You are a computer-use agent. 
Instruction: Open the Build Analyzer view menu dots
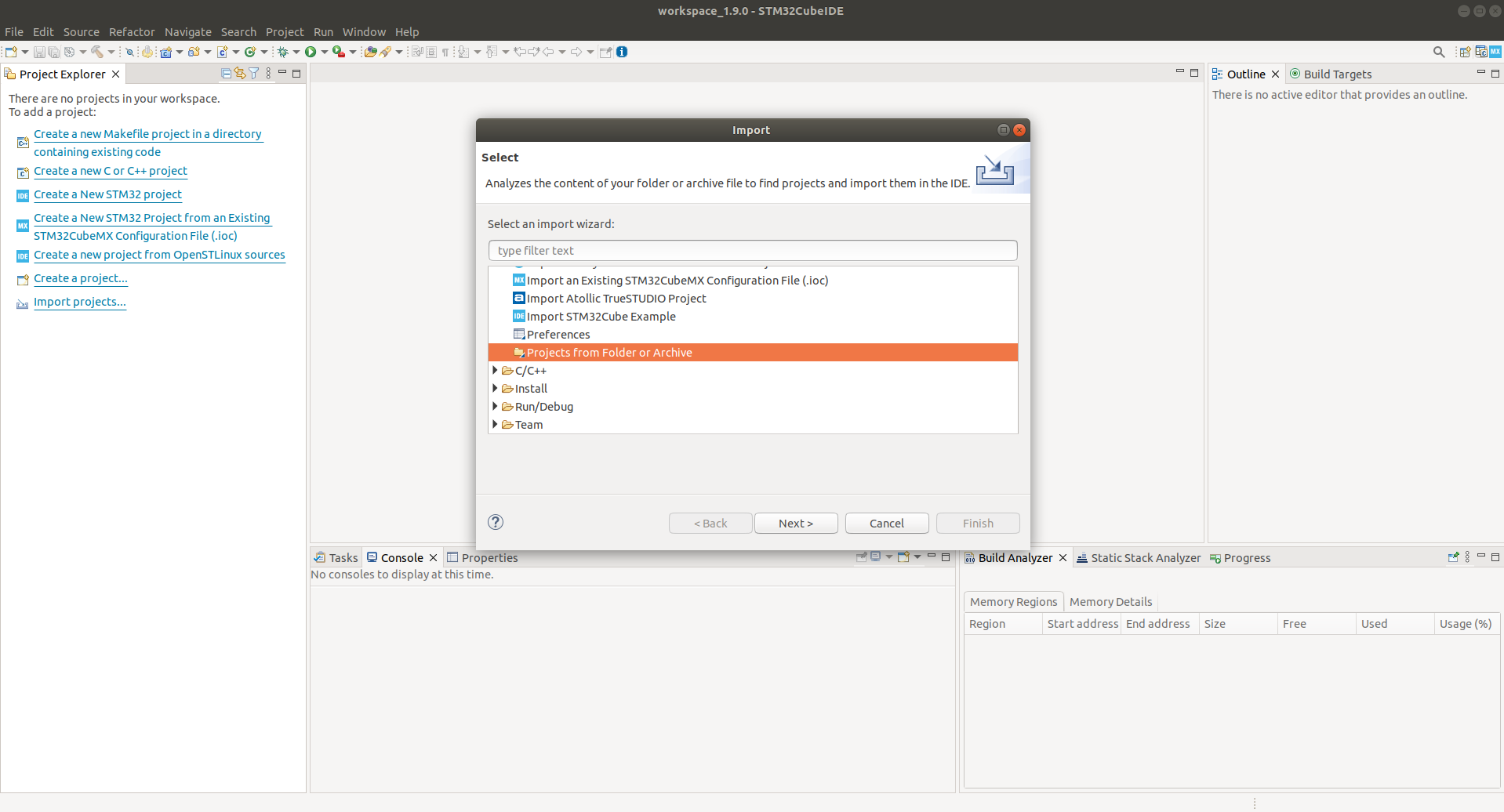pos(1467,557)
